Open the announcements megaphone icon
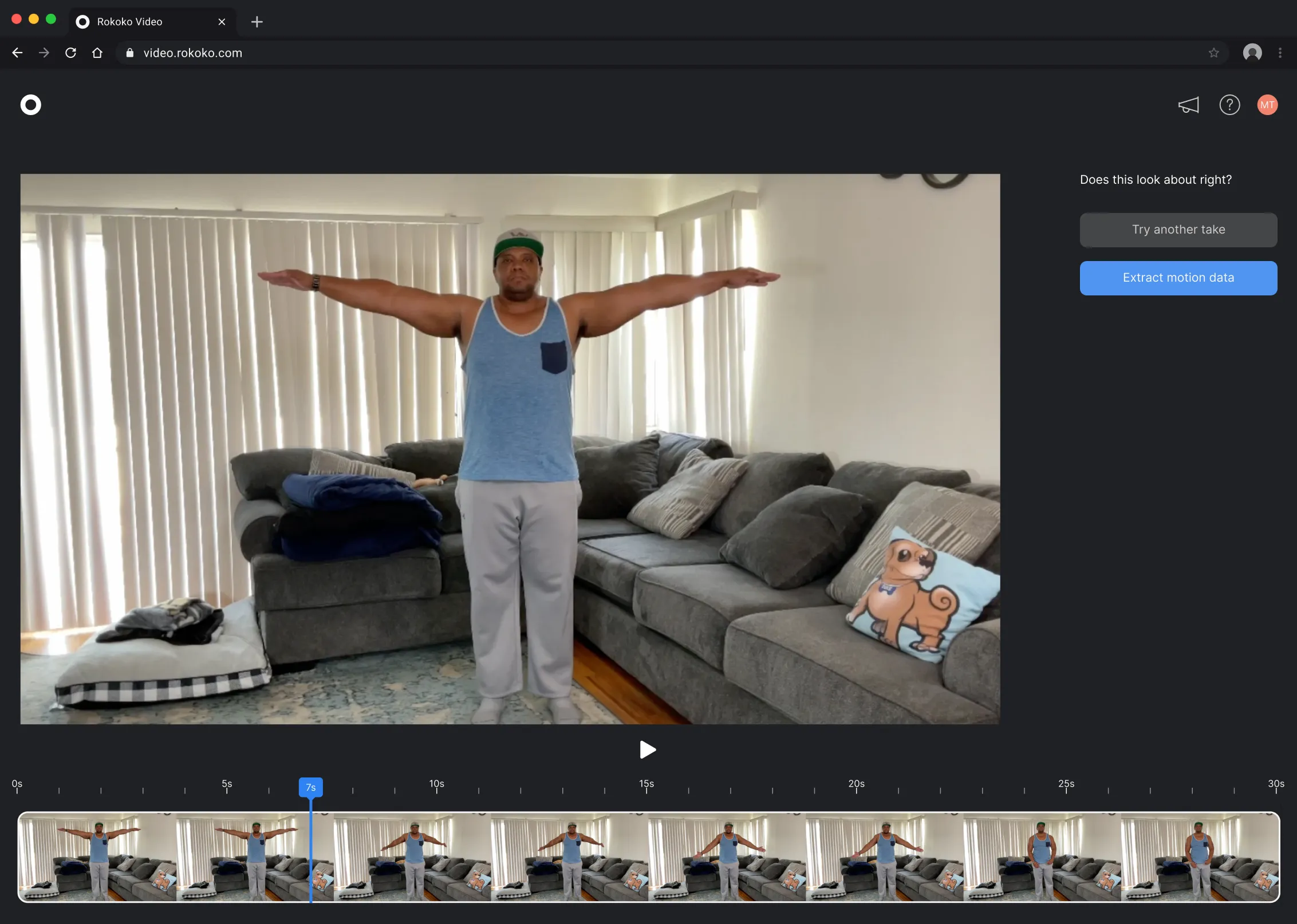 click(1188, 105)
